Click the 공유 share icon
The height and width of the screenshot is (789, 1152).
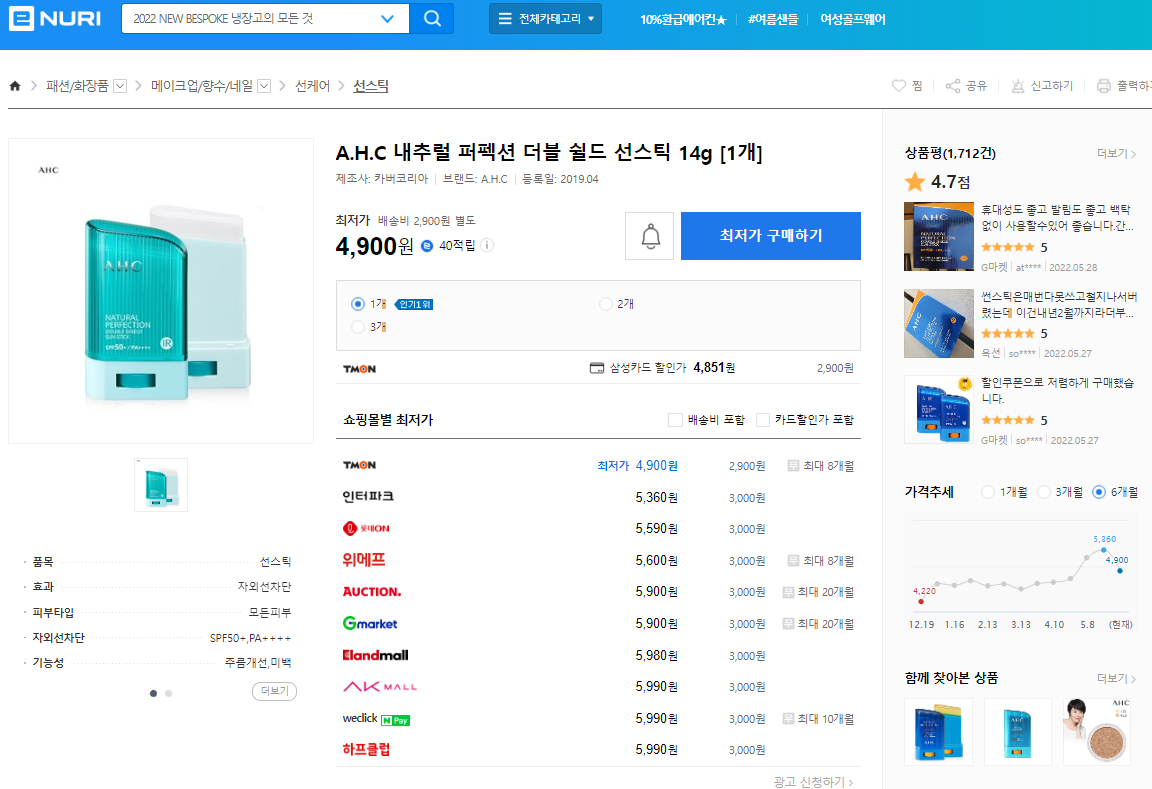click(953, 86)
